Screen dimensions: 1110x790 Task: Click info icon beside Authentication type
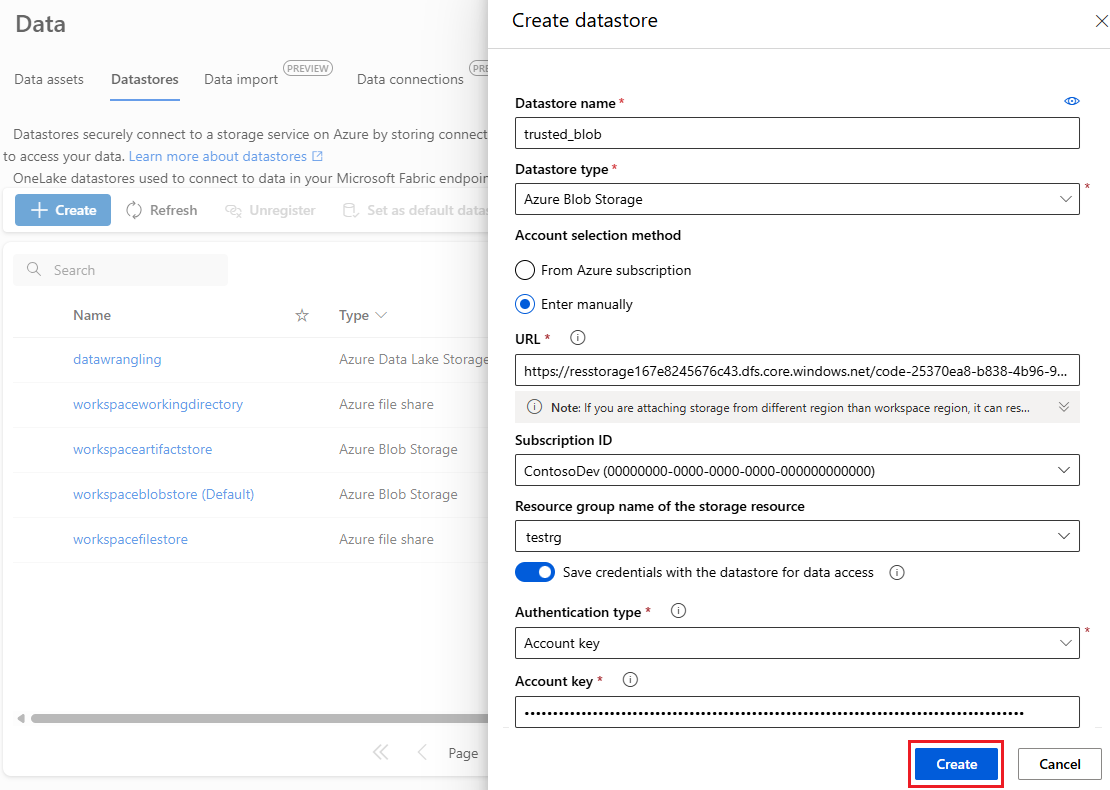678,610
